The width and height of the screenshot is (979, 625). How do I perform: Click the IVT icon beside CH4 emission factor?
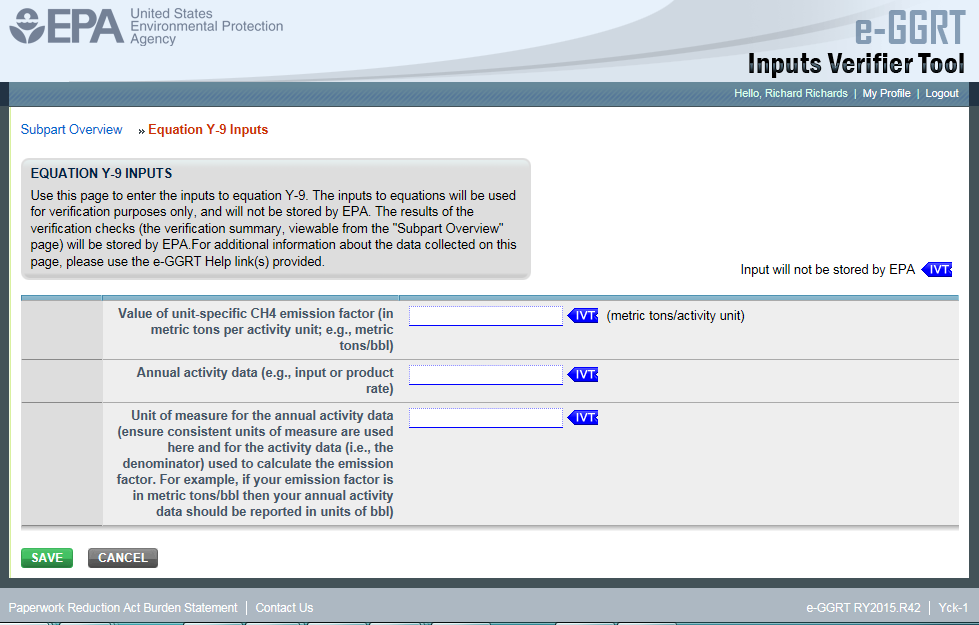tap(583, 316)
